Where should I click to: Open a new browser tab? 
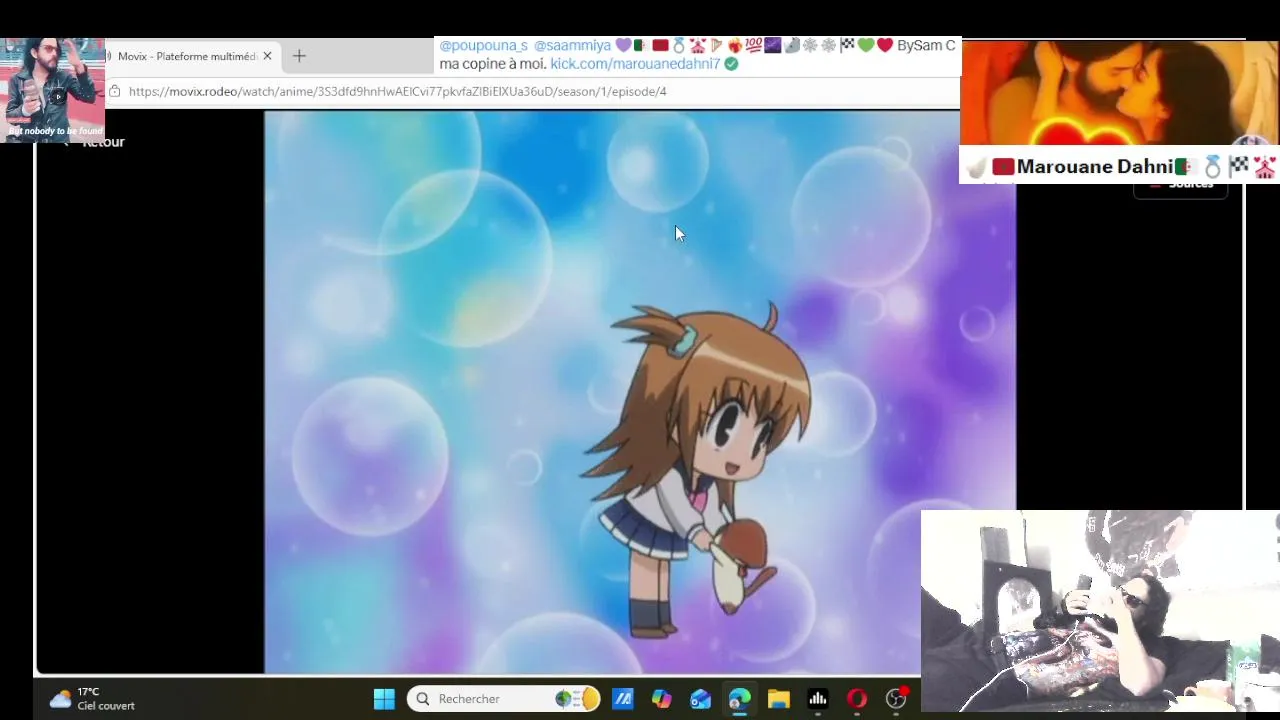[299, 56]
